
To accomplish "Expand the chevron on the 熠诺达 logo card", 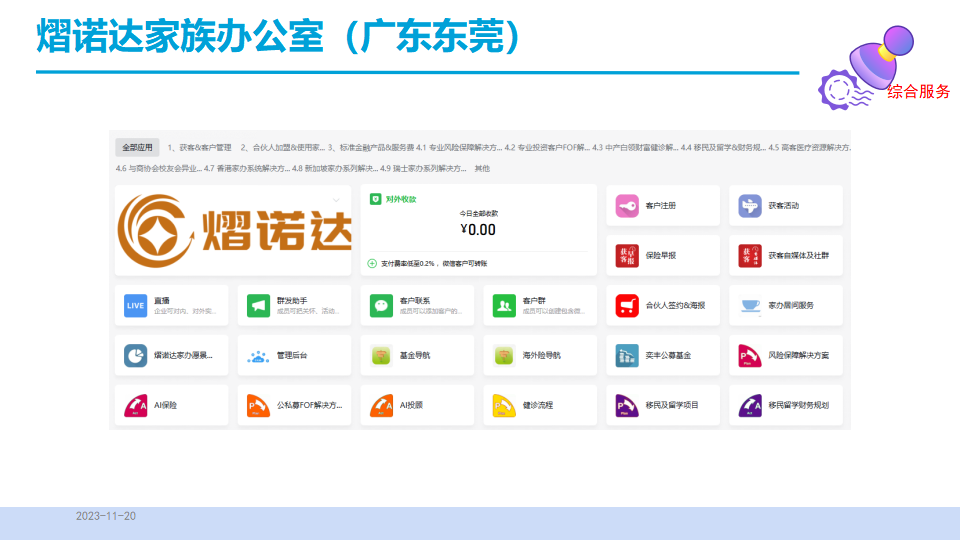I will (x=336, y=200).
